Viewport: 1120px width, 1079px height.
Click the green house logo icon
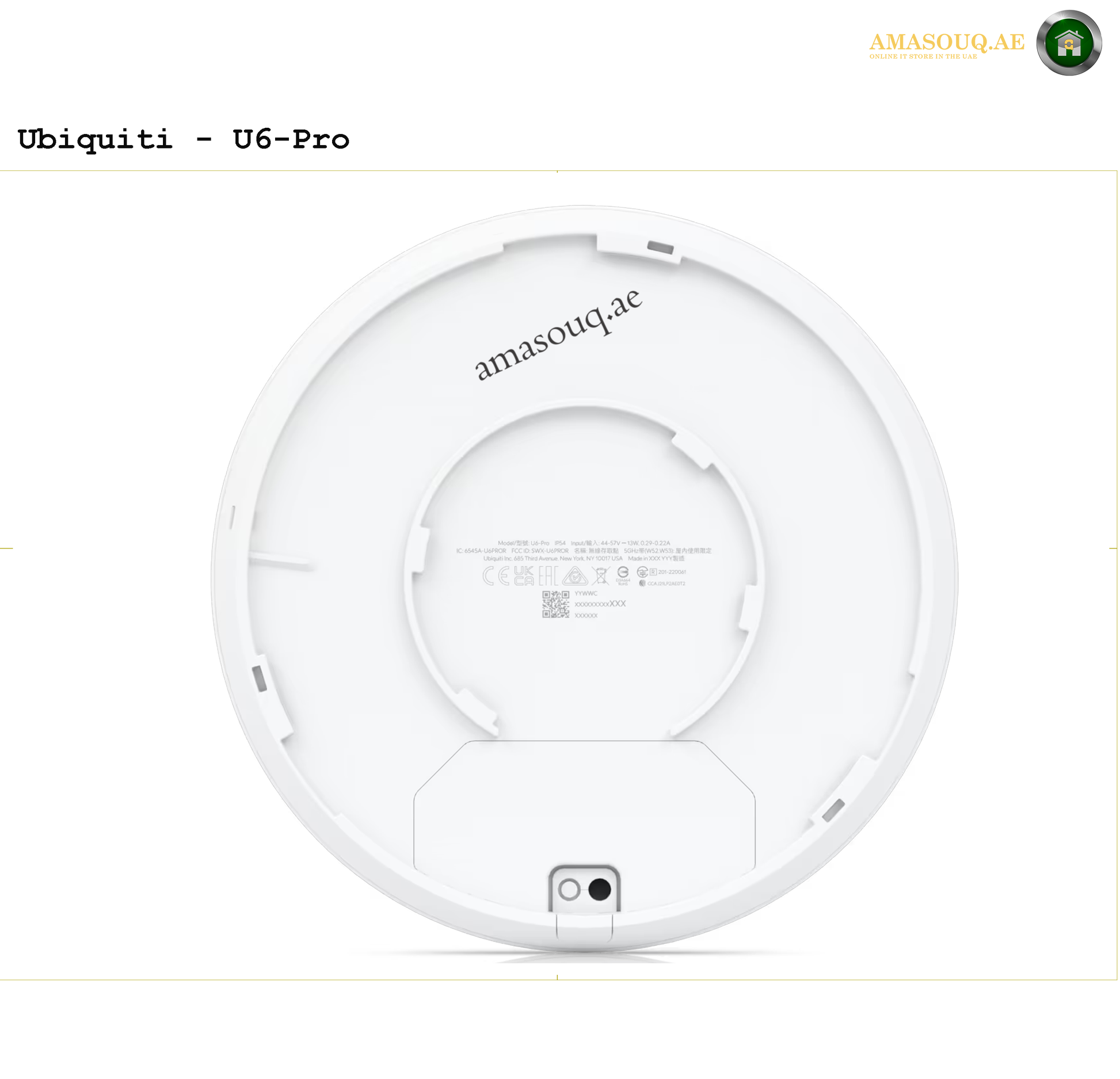1069,43
